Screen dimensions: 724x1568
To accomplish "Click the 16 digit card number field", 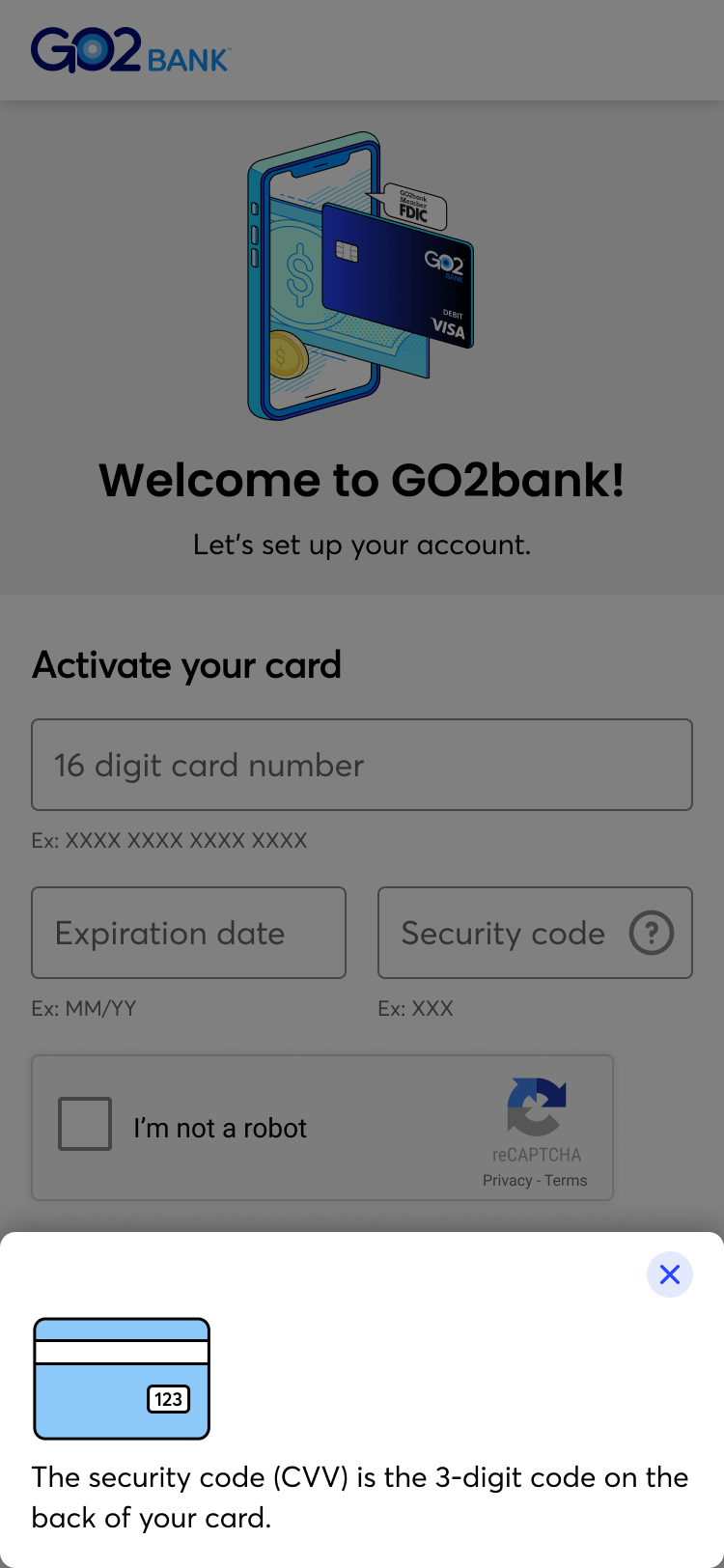I will tap(362, 765).
